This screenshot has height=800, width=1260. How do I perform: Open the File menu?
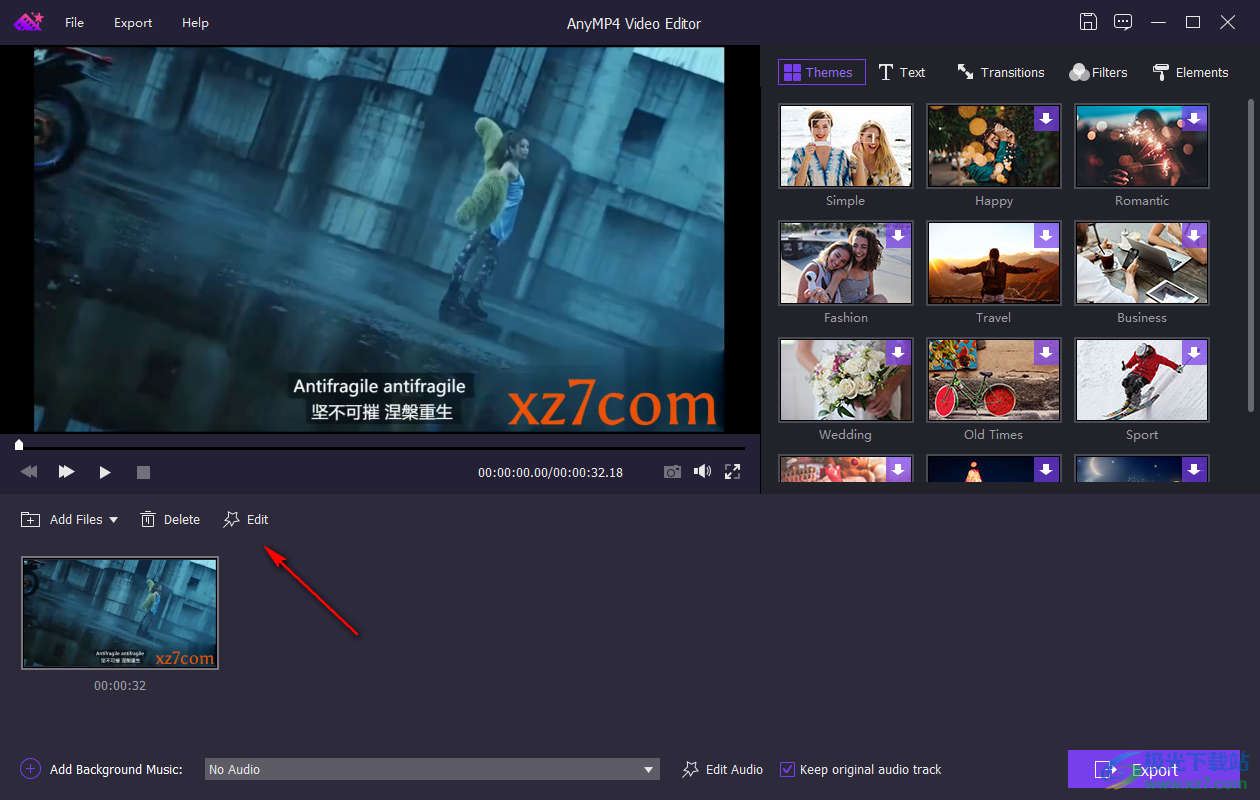75,23
